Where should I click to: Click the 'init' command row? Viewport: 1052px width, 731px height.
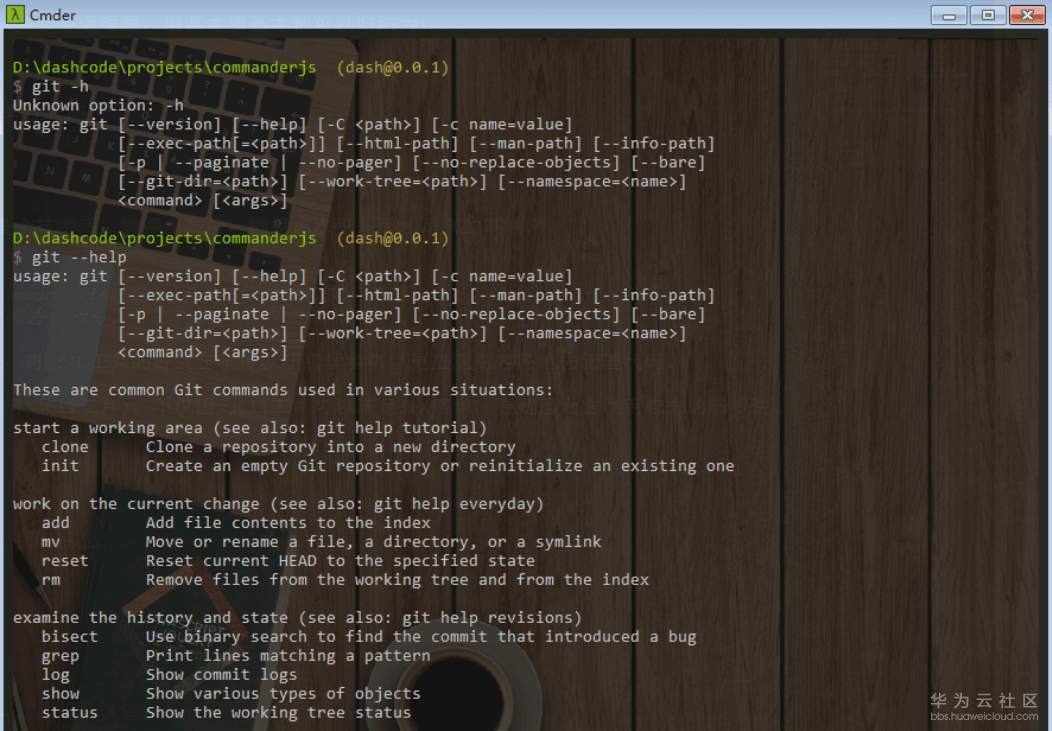pyautogui.click(x=388, y=466)
